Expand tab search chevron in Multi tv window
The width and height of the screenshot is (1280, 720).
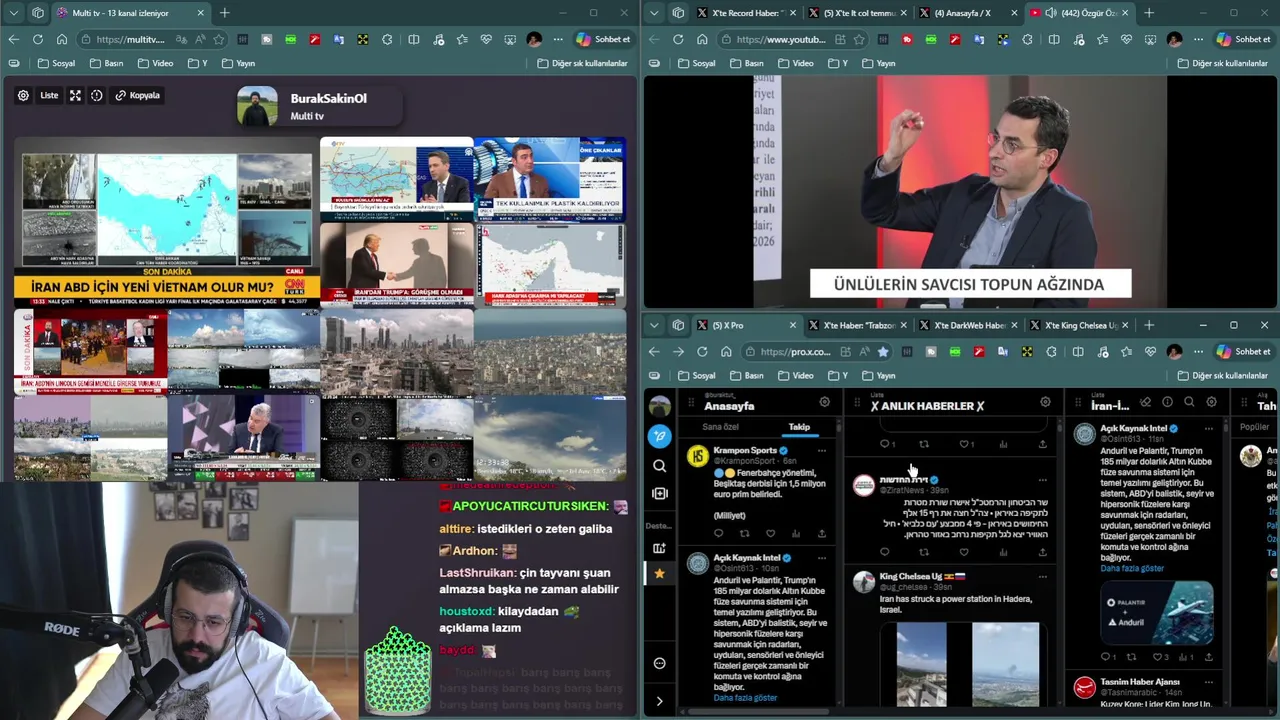(x=14, y=13)
